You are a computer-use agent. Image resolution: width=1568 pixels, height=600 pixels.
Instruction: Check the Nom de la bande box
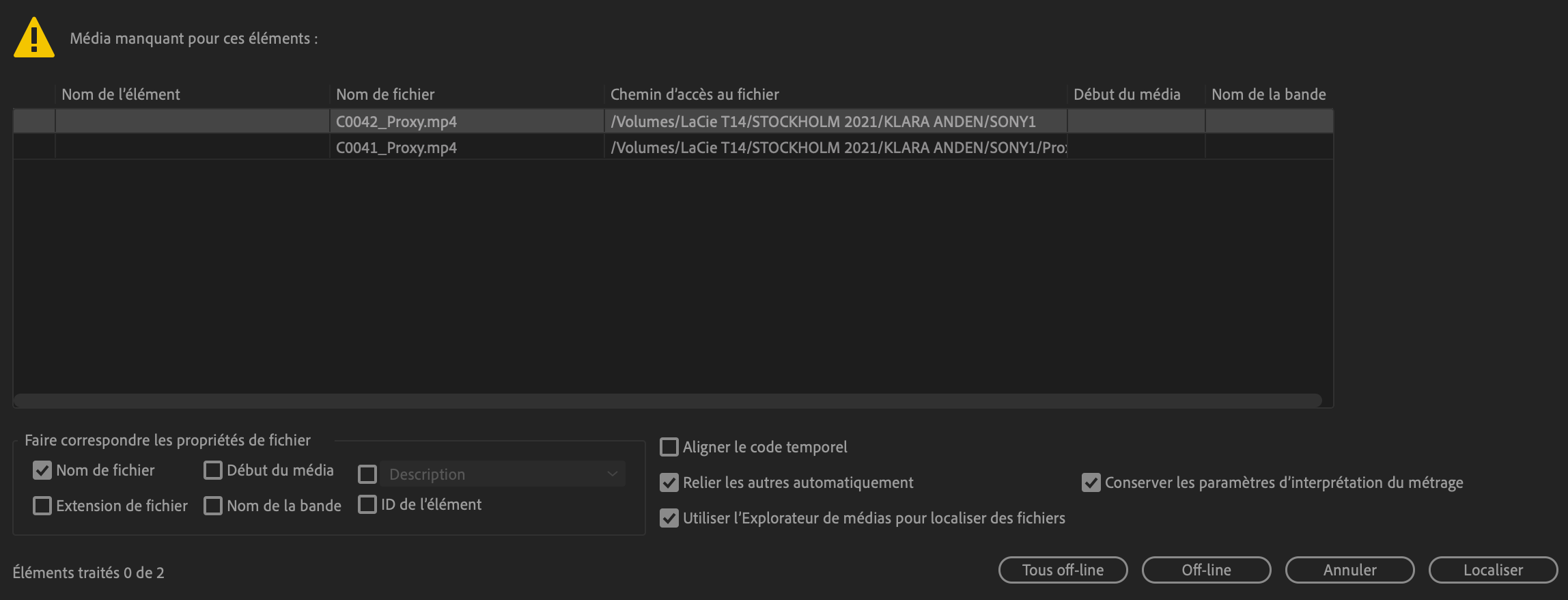pos(213,506)
